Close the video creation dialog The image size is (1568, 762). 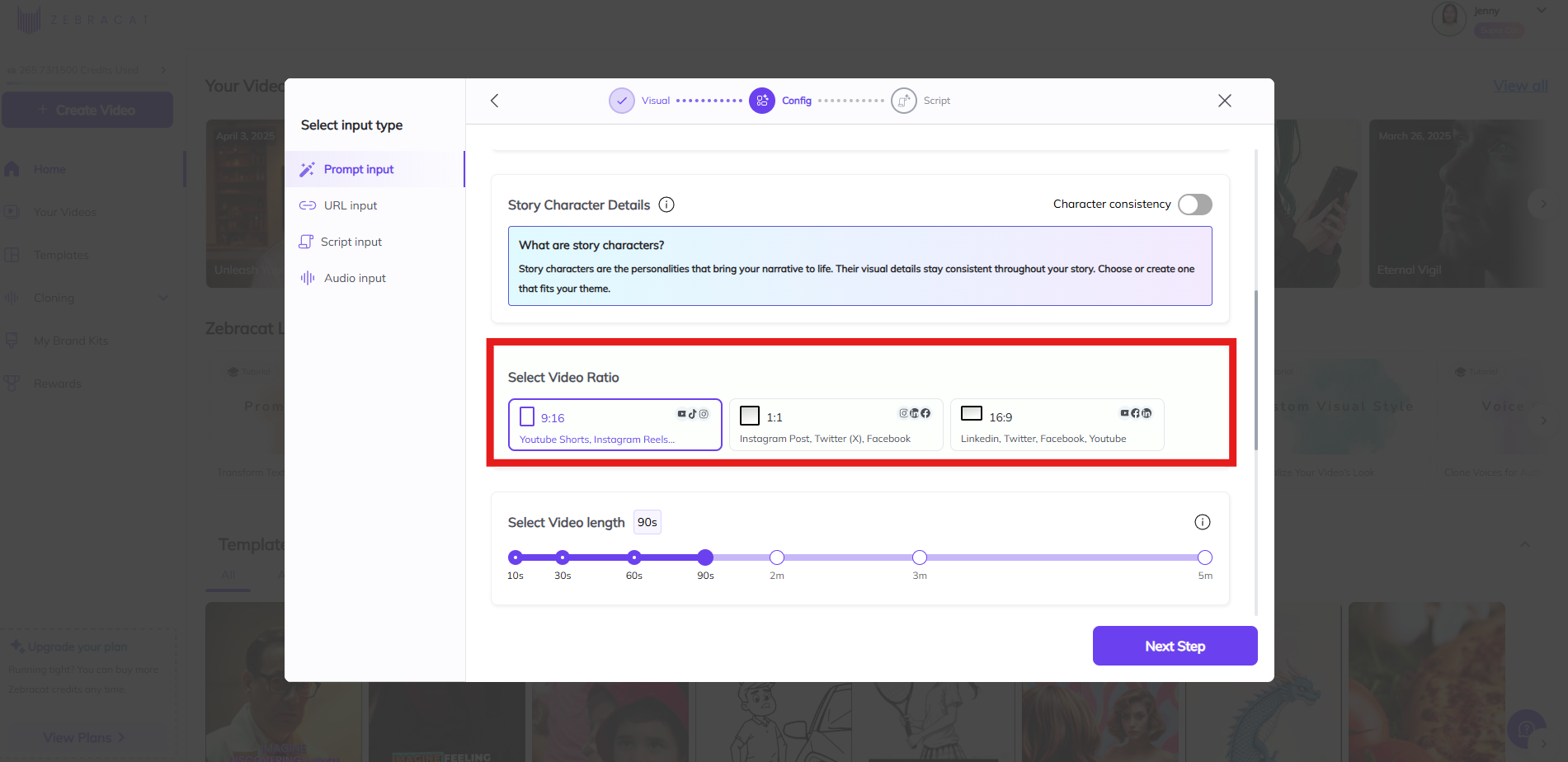click(1224, 101)
